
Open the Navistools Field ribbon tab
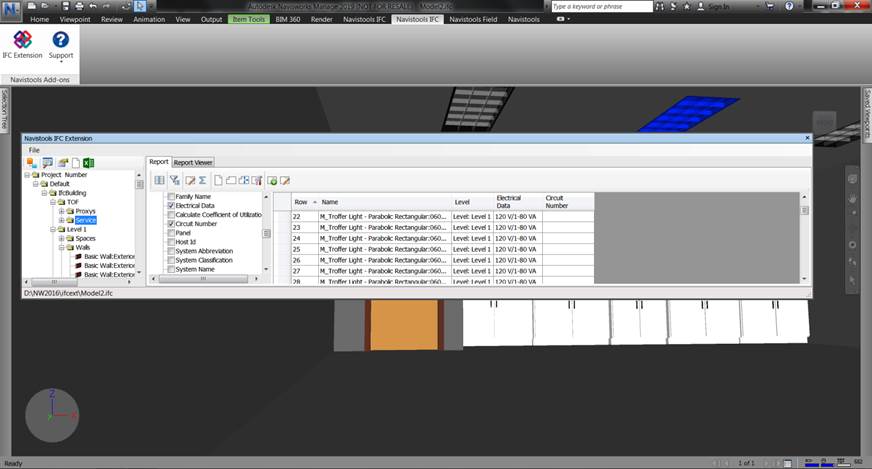[x=473, y=19]
